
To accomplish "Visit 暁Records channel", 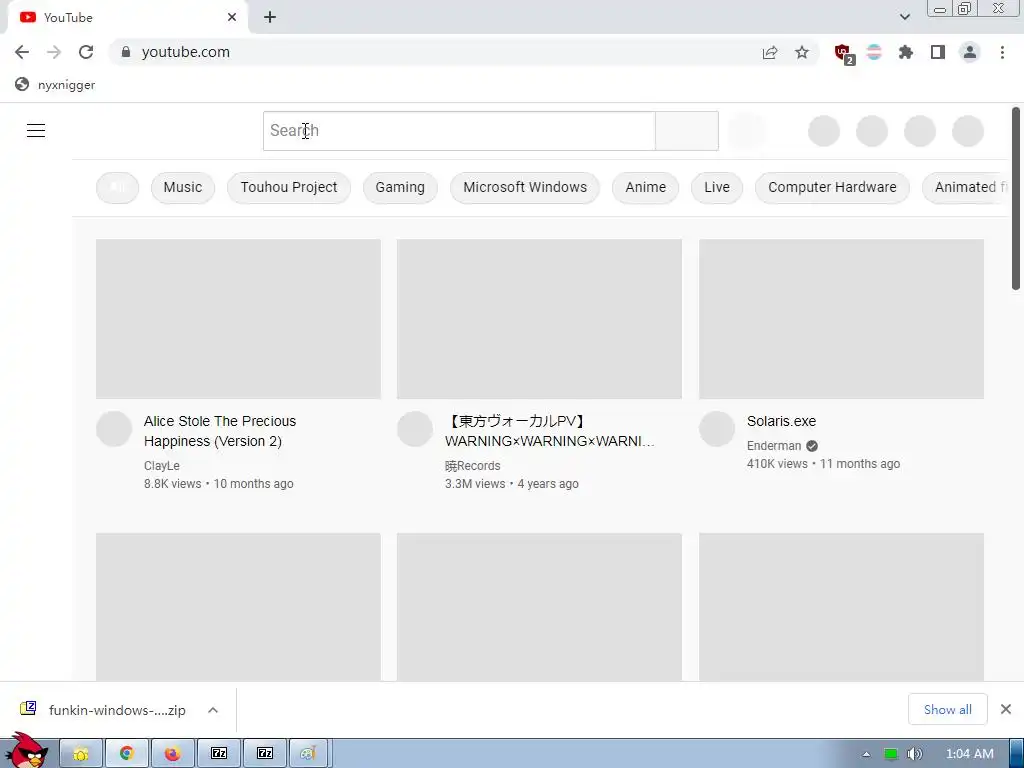I will pyautogui.click(x=473, y=466).
